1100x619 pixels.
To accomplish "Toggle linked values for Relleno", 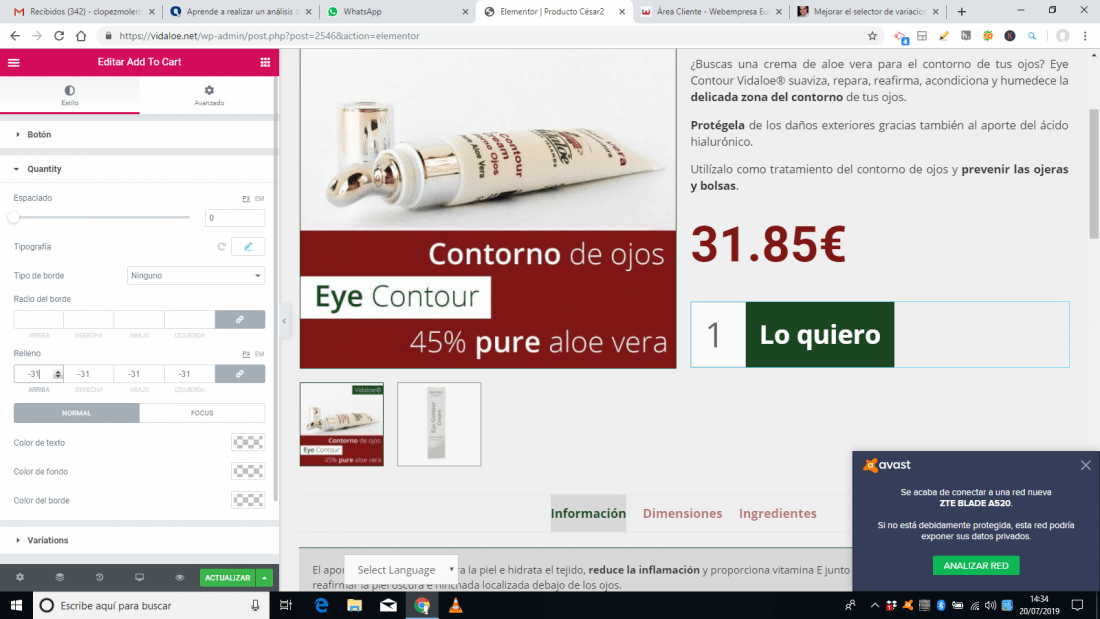I will [240, 374].
